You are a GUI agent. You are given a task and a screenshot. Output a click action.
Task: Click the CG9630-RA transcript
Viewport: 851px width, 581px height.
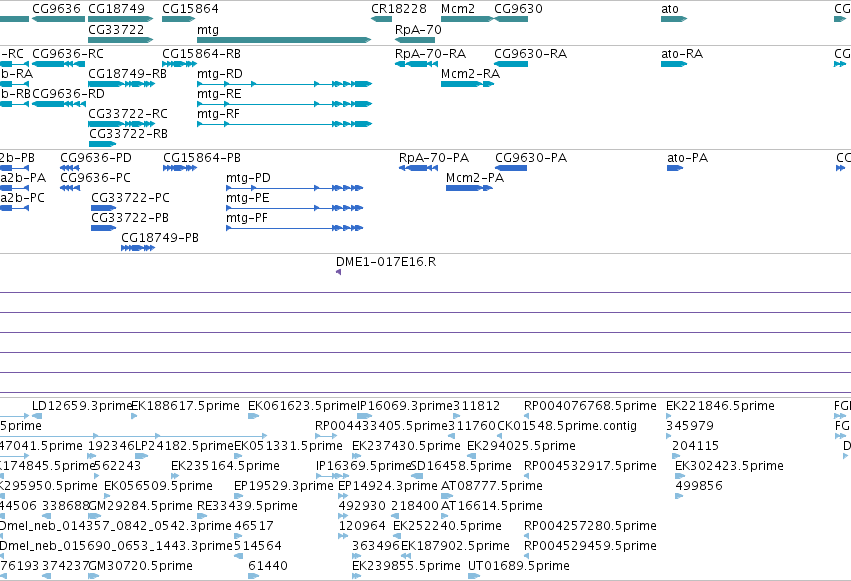pyautogui.click(x=511, y=64)
